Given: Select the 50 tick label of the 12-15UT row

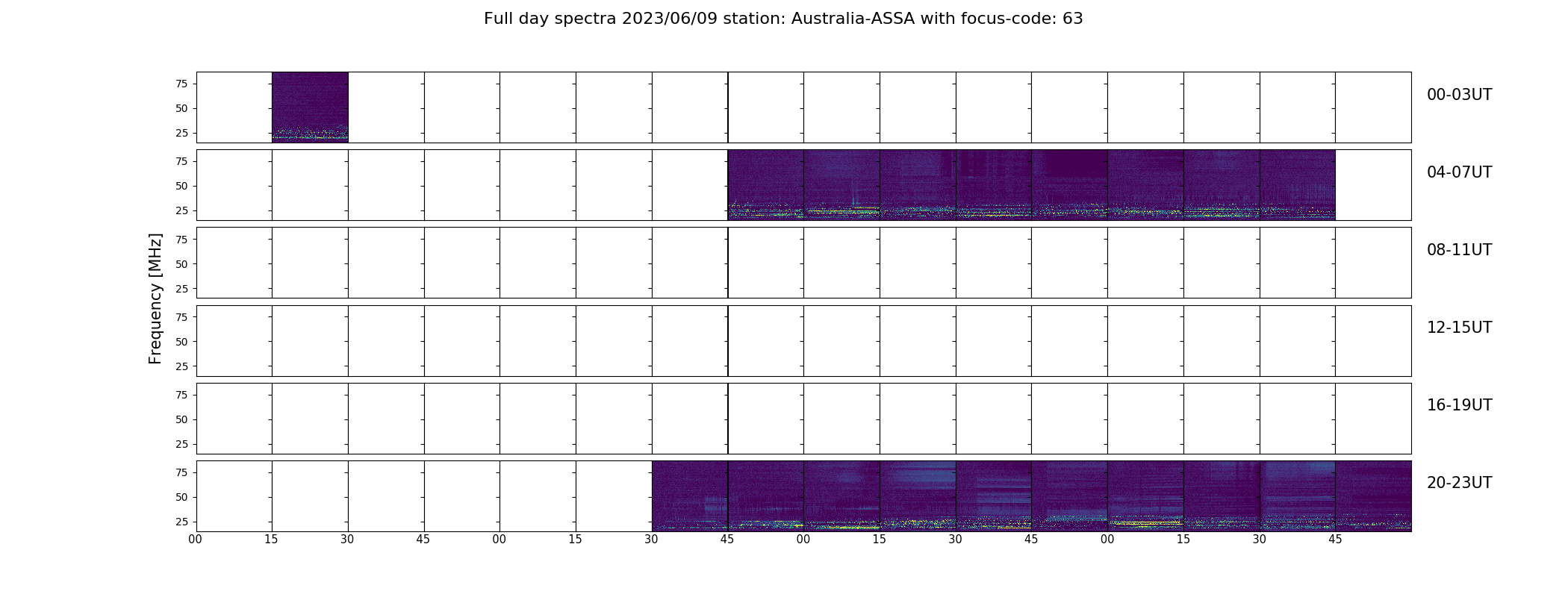Looking at the screenshot, I should (x=181, y=342).
